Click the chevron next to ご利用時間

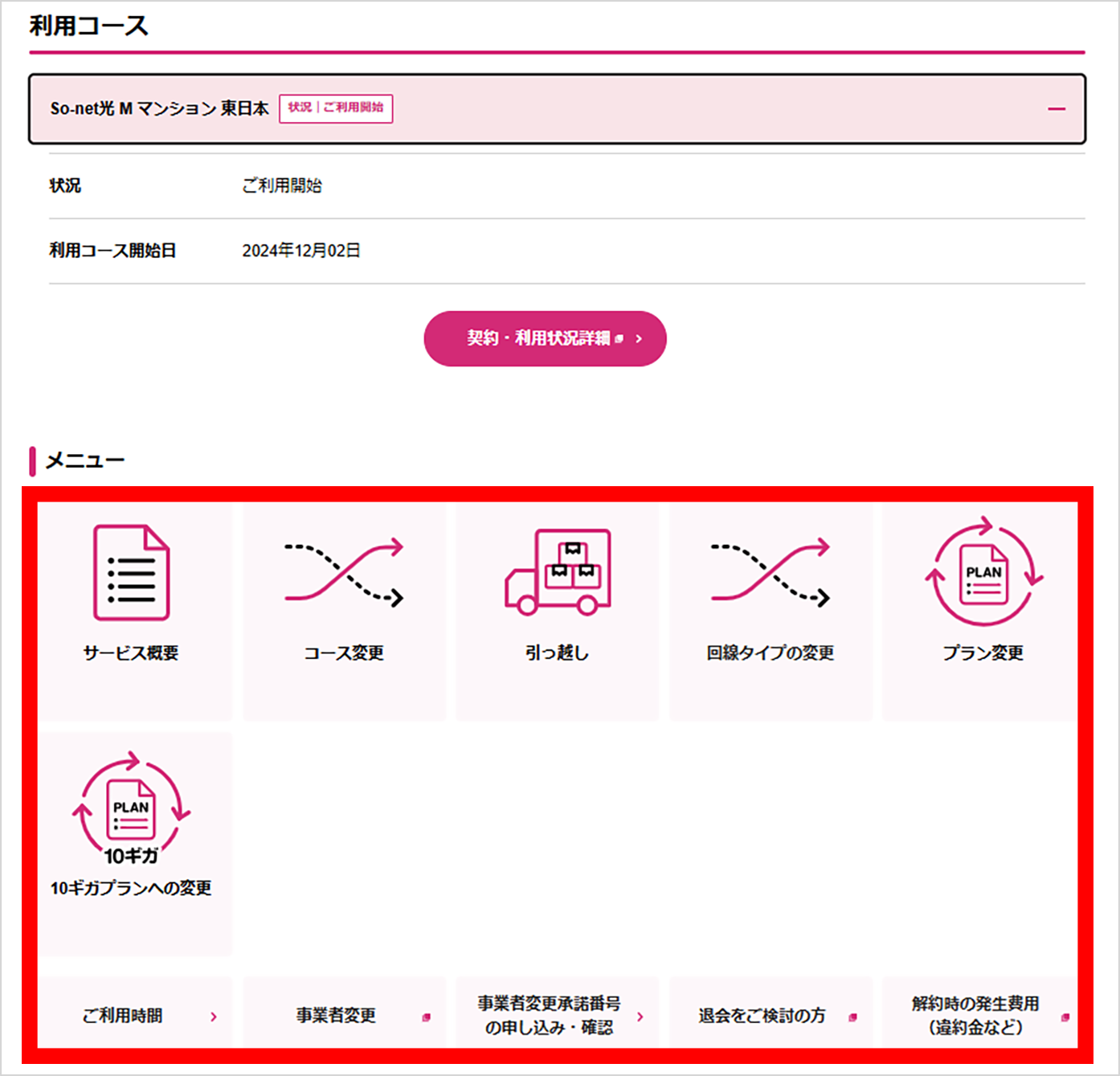click(x=215, y=1016)
